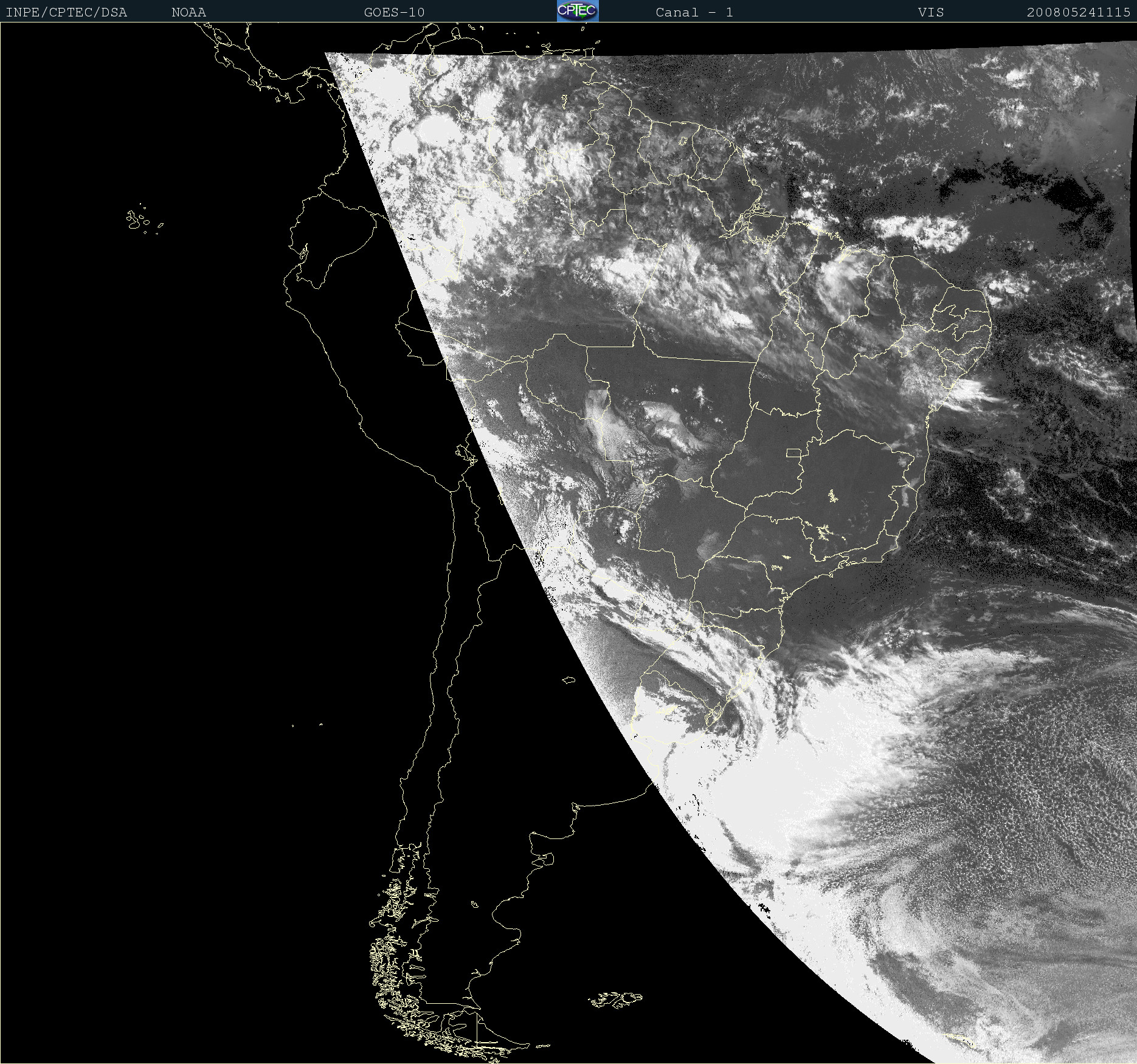
Task: Click the NOAA label in the header
Action: [188, 12]
